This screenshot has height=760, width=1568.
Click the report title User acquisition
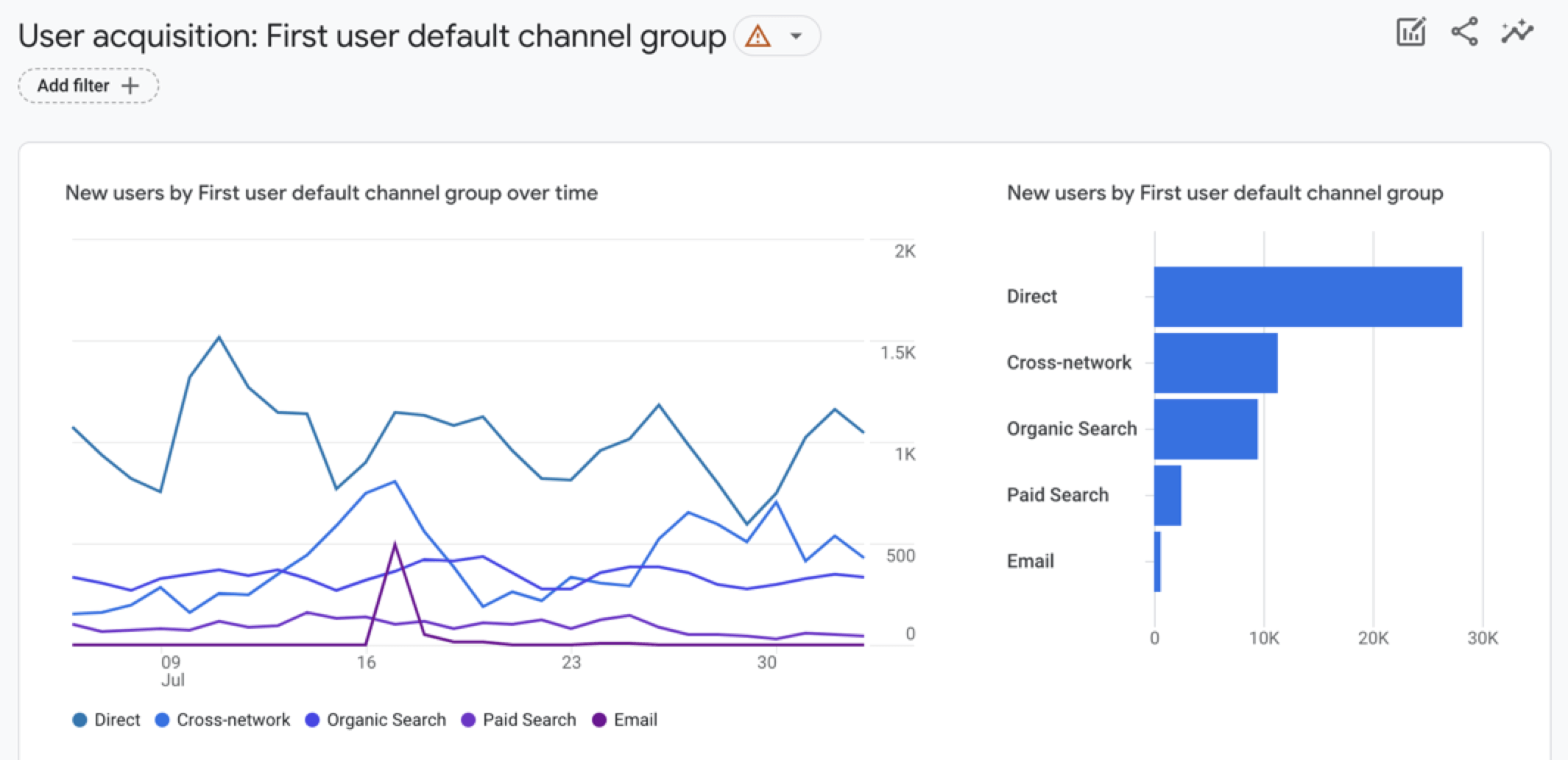tap(372, 36)
